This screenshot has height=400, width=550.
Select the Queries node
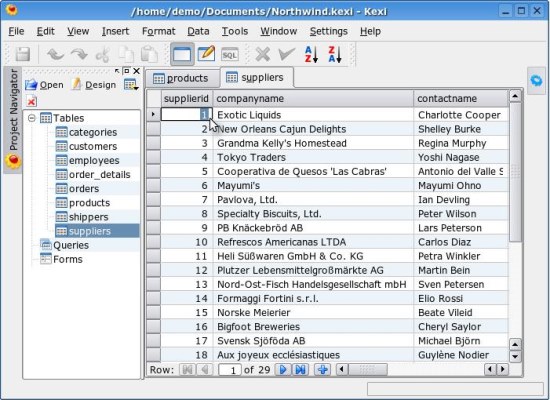click(71, 245)
